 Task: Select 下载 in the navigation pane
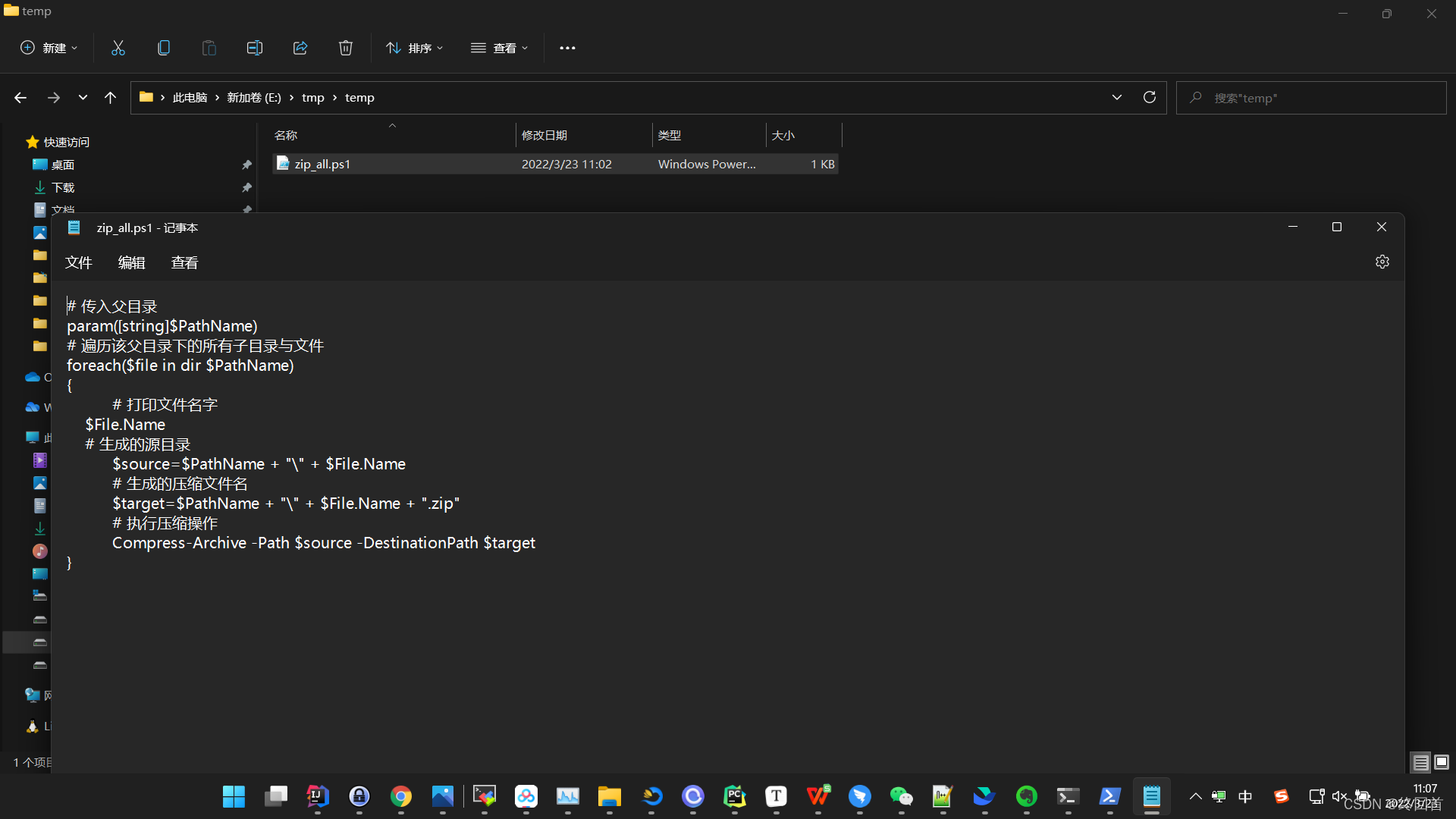point(63,187)
